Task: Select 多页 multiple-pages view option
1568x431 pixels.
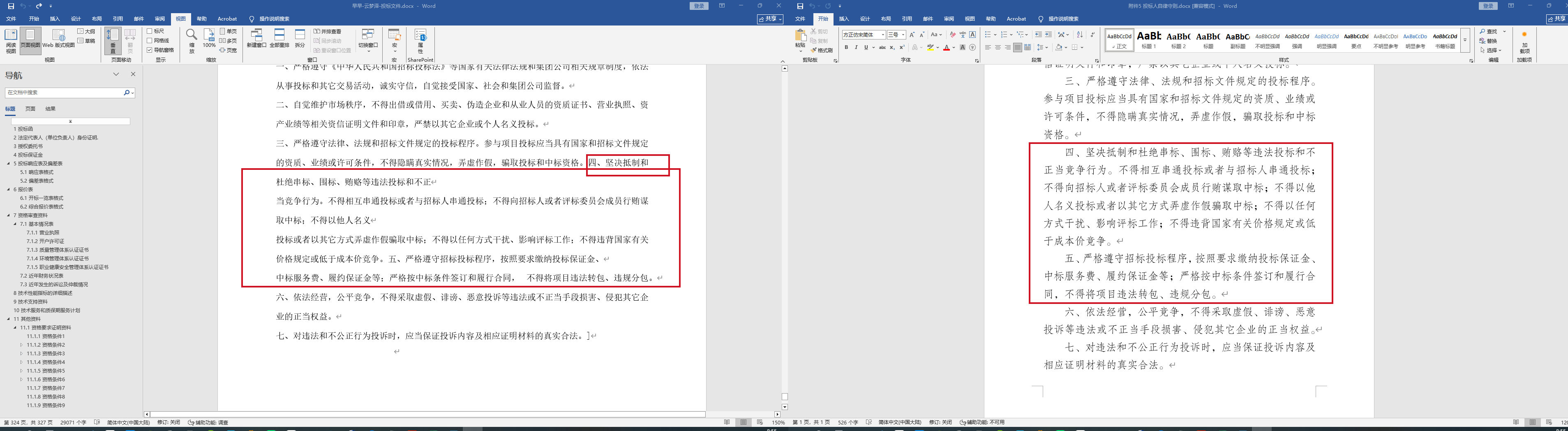Action: coord(228,41)
